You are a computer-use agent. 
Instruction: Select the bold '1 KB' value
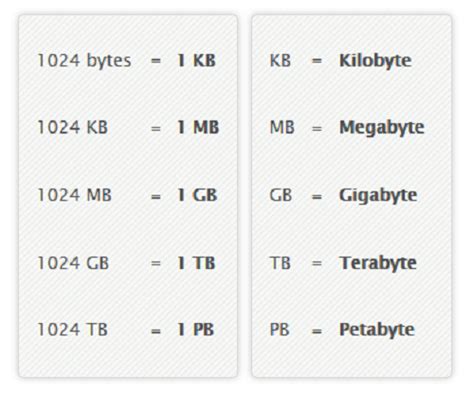[x=197, y=60]
